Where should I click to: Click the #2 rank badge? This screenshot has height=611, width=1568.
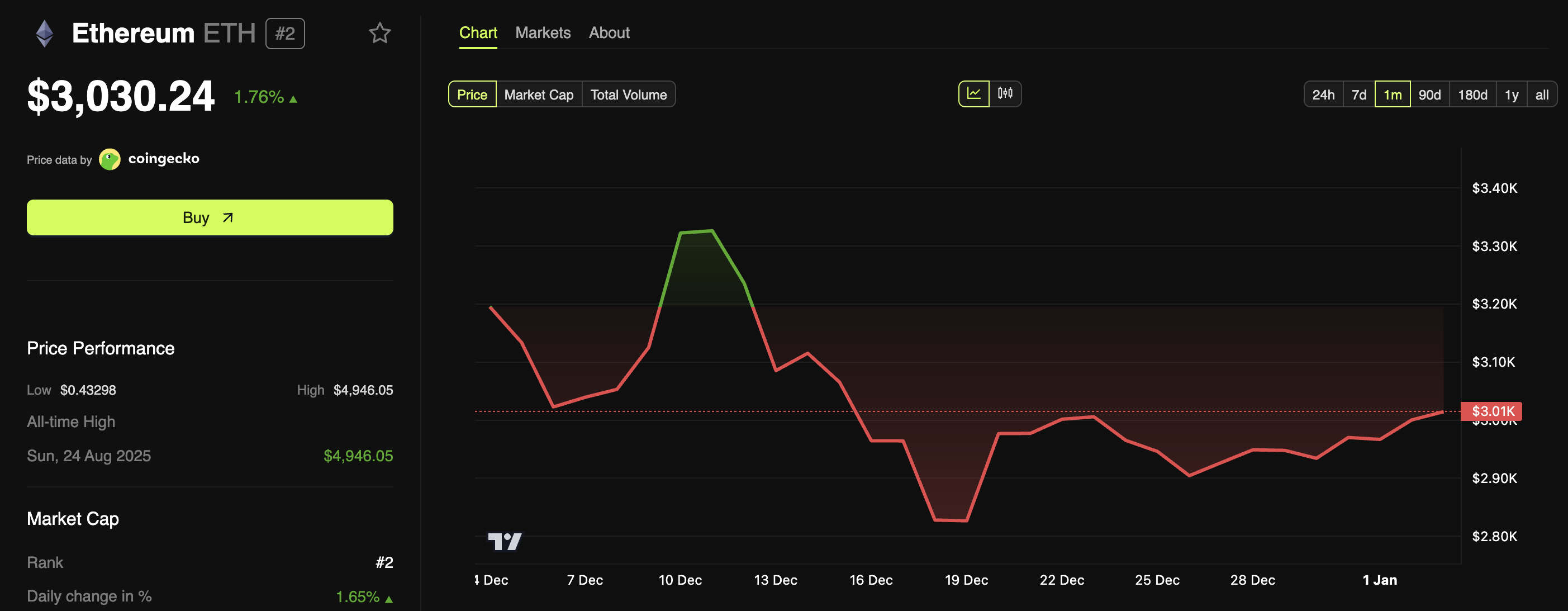click(285, 34)
